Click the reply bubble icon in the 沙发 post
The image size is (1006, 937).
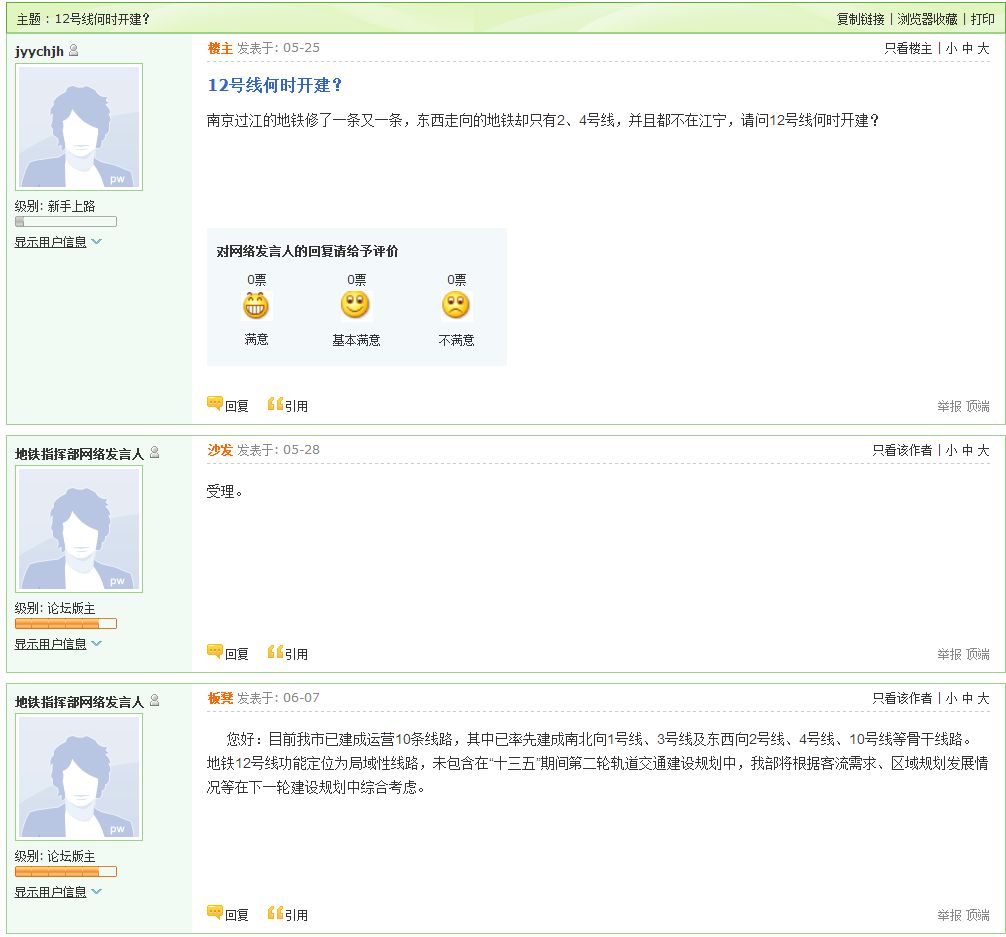[x=214, y=651]
